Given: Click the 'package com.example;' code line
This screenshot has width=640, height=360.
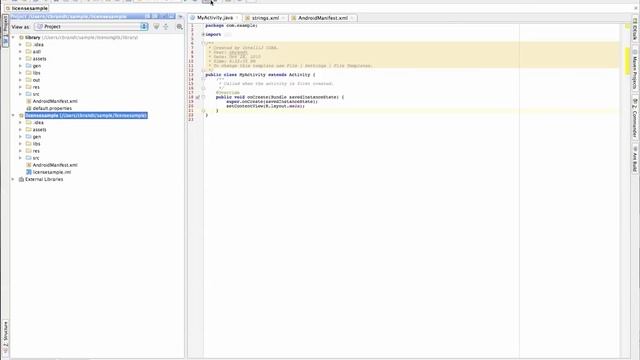Looking at the screenshot, I should pyautogui.click(x=231, y=26).
